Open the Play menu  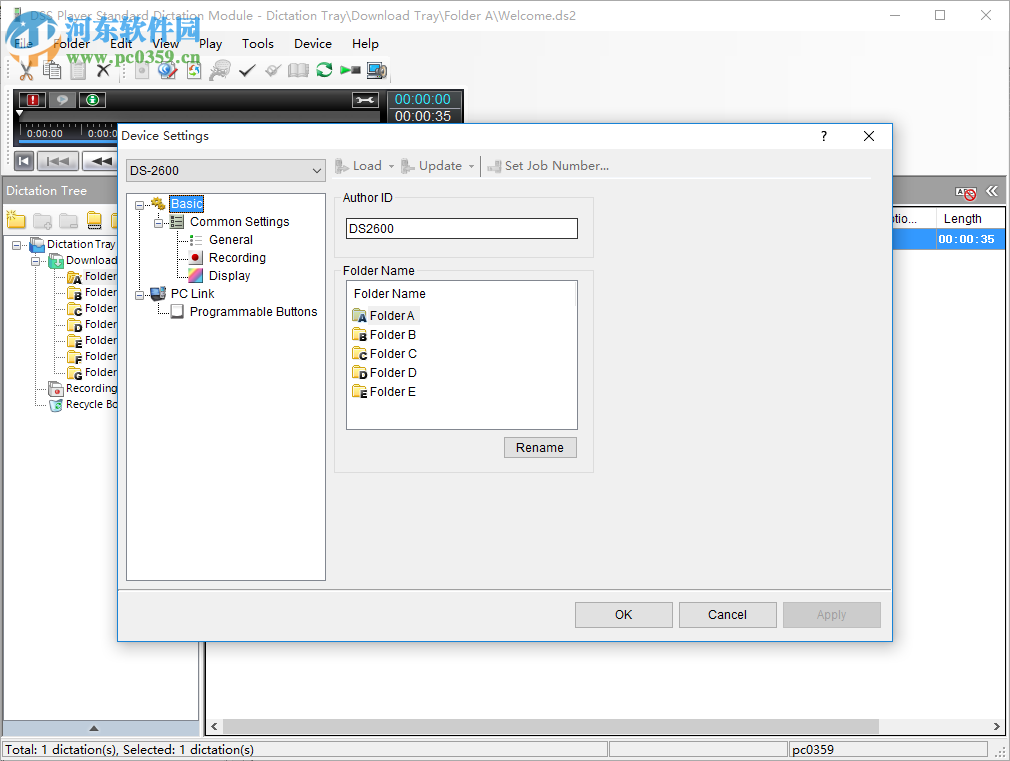pyautogui.click(x=210, y=44)
